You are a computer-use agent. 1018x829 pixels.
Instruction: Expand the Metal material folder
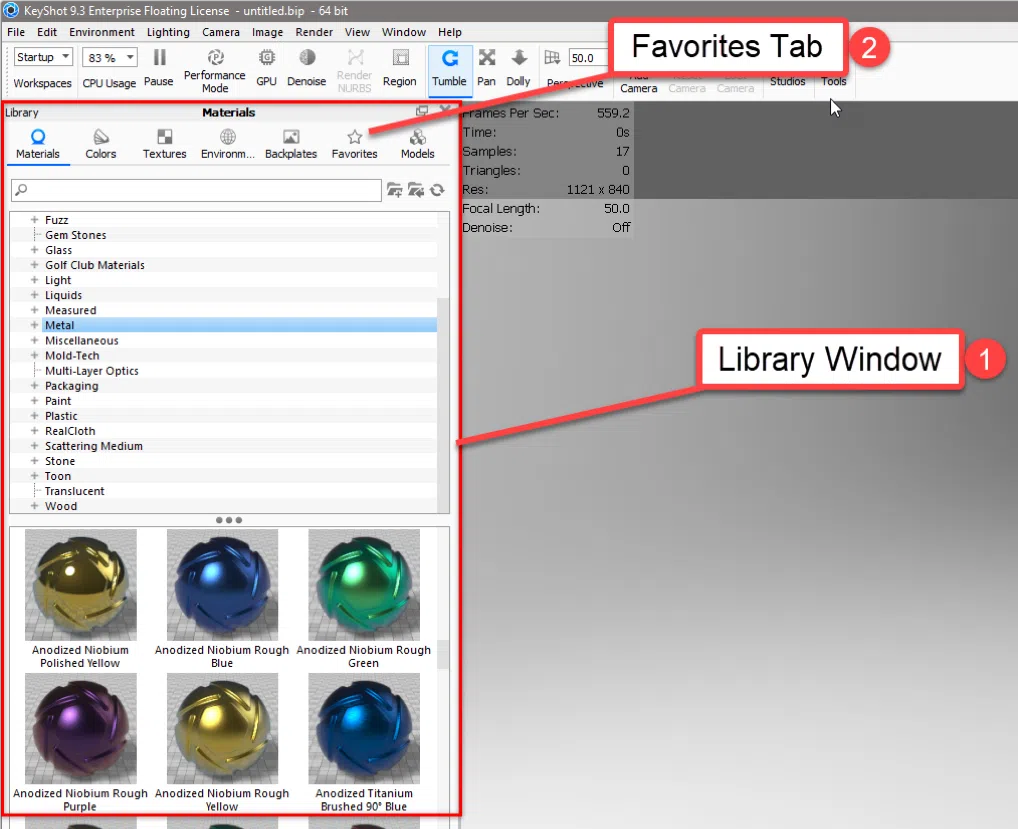[34, 325]
